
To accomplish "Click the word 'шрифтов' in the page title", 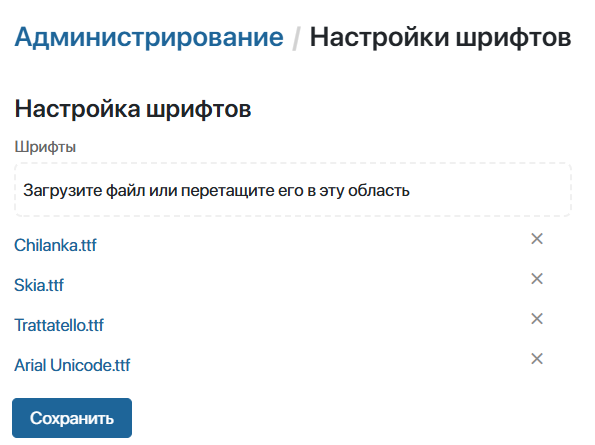I will click(x=513, y=38).
